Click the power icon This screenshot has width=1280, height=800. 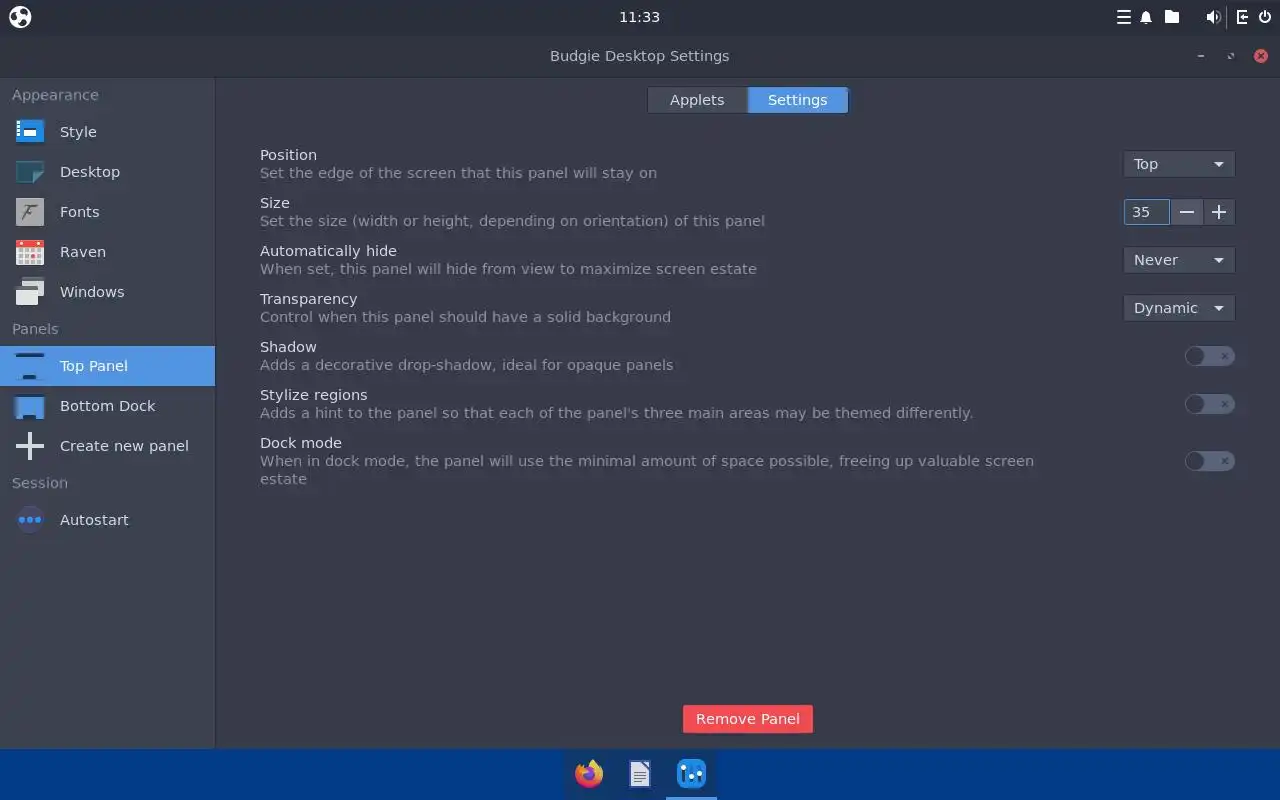(x=1265, y=17)
